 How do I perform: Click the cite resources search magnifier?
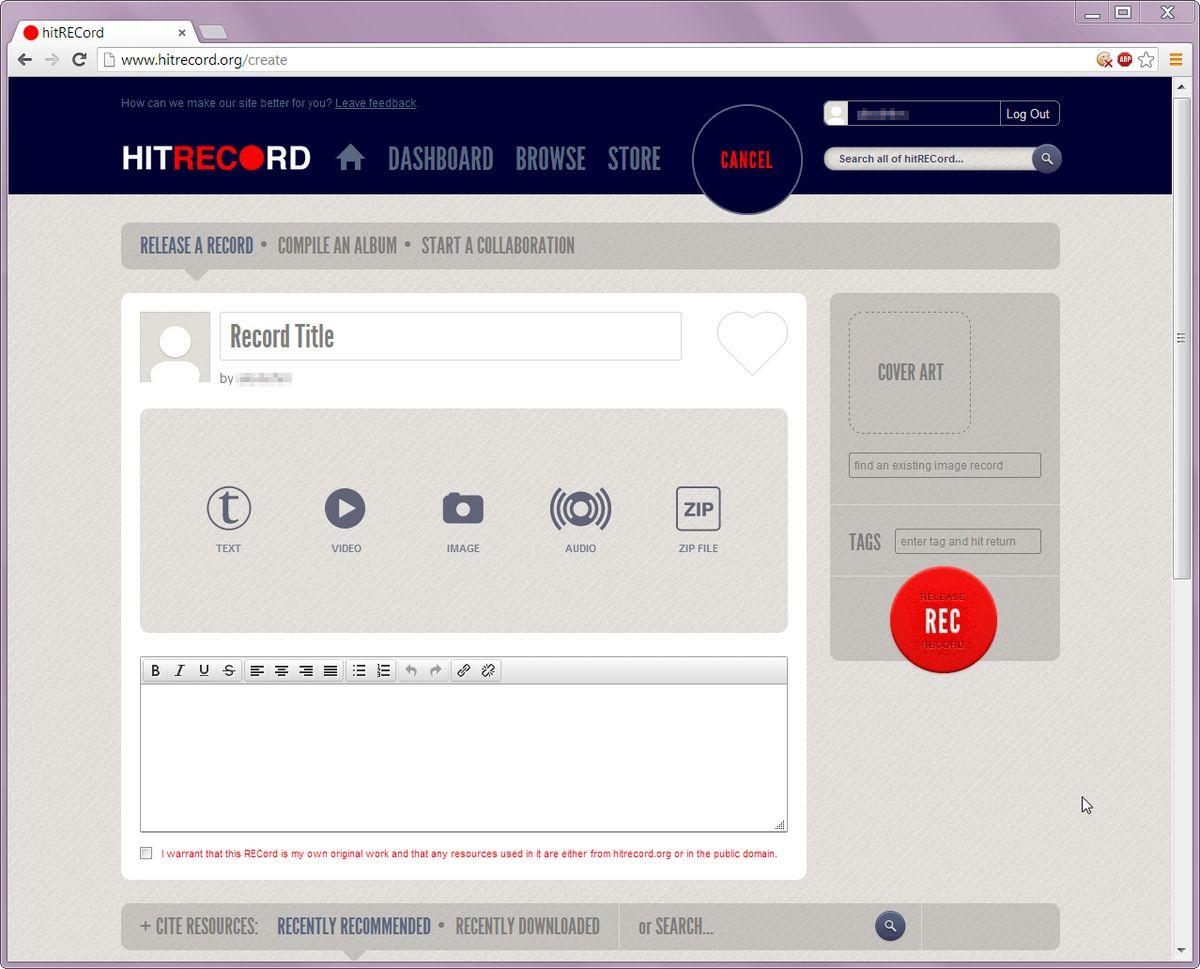click(x=890, y=926)
